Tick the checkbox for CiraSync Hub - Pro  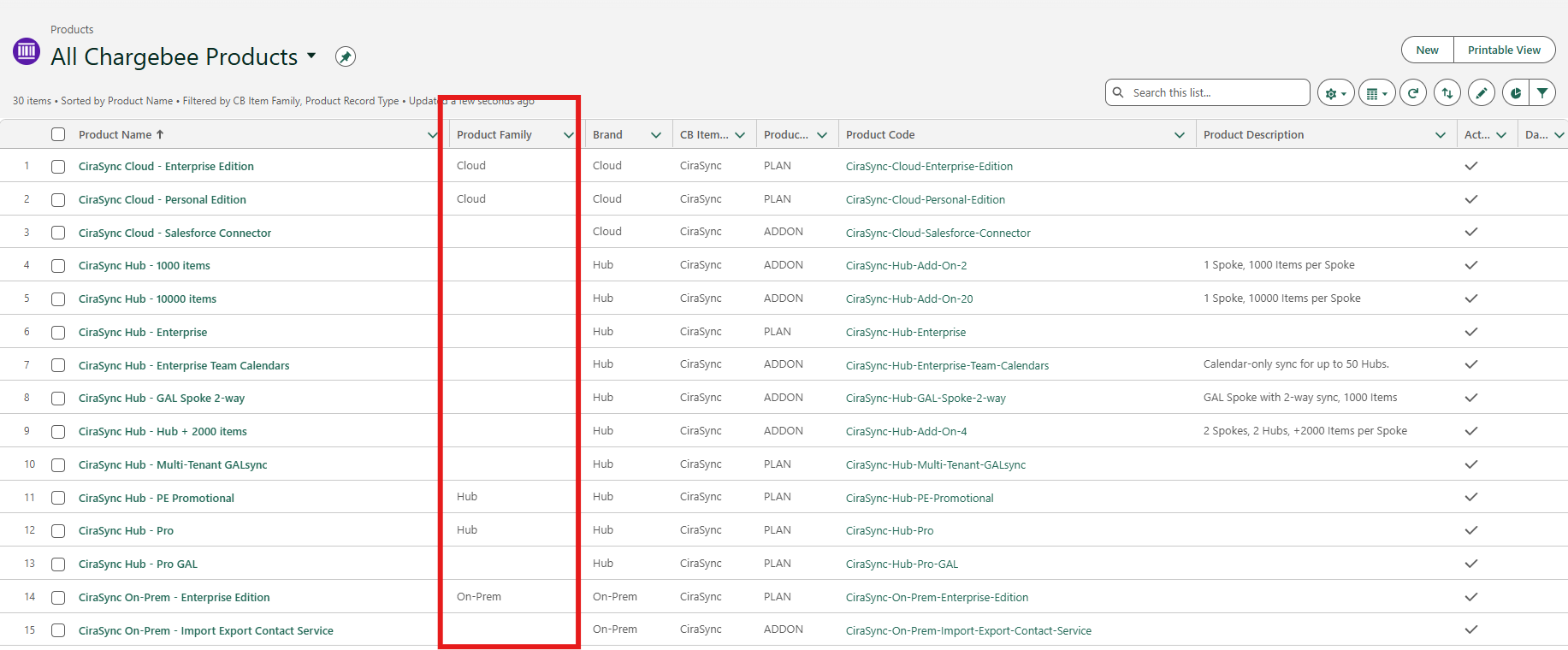(58, 531)
